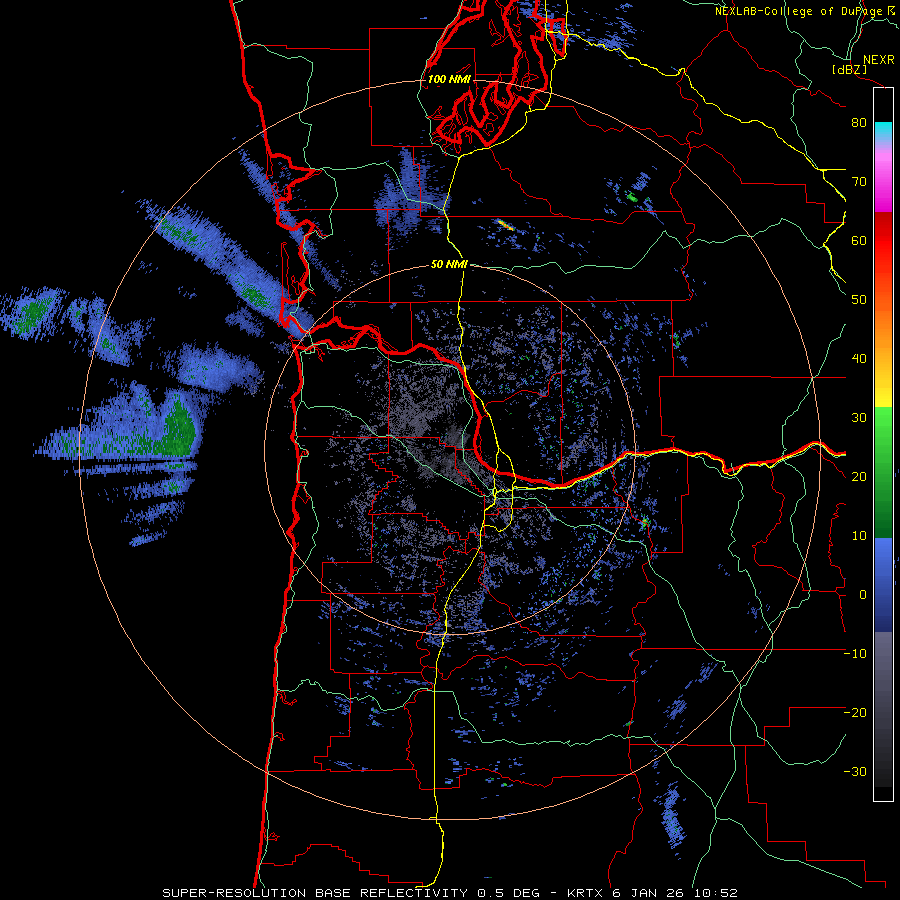Click the 10 dBZ scale value

point(859,536)
